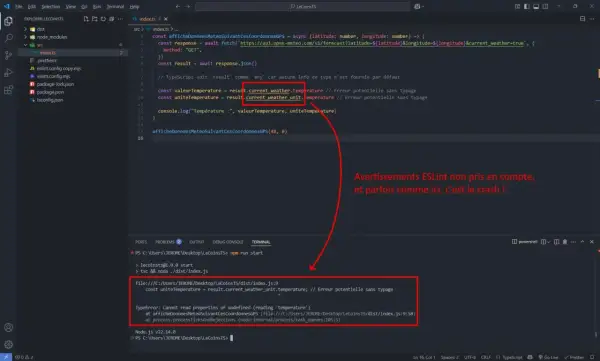Open index.ts in the file tree

47,53
